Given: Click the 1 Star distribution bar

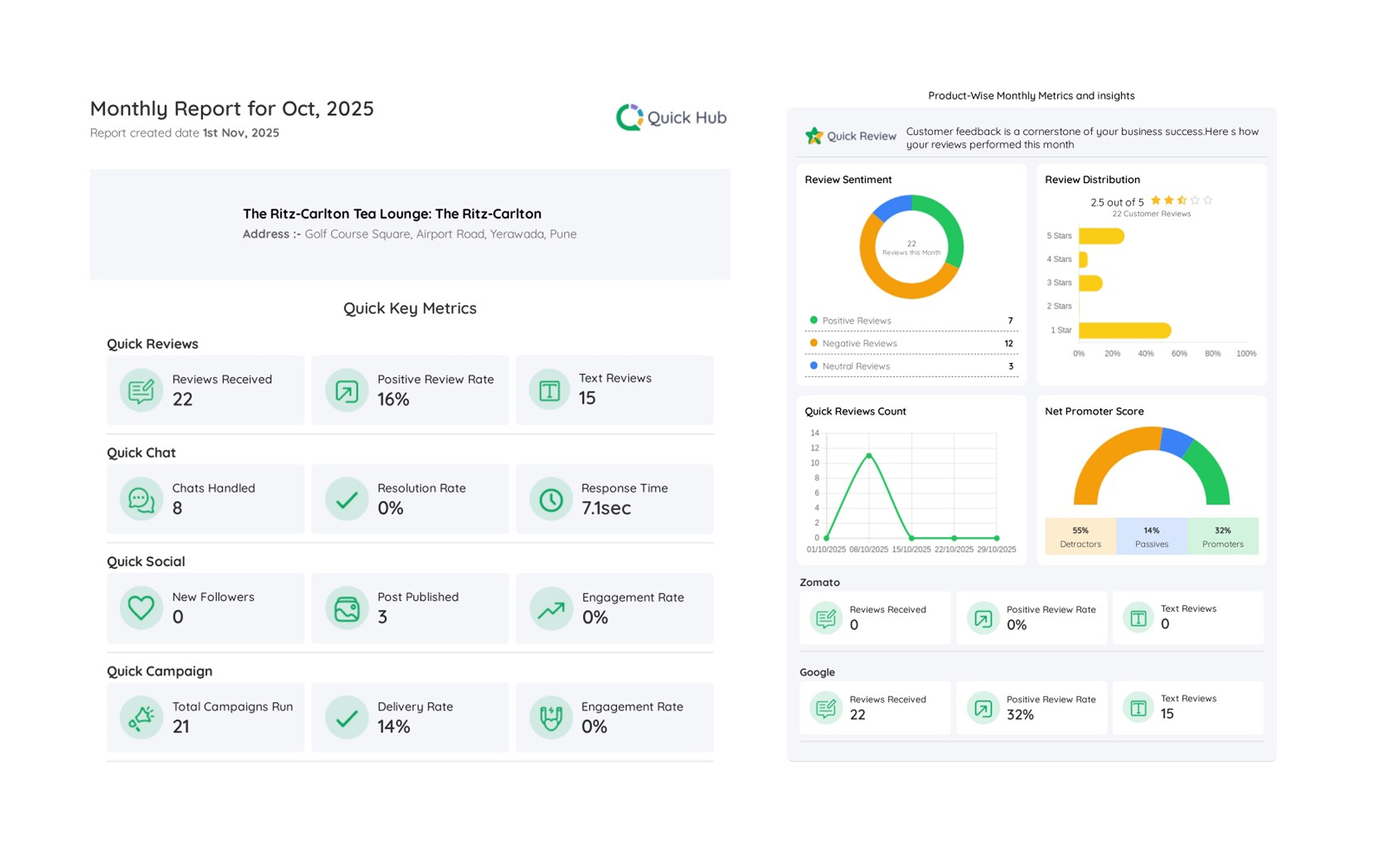Looking at the screenshot, I should [x=1124, y=330].
